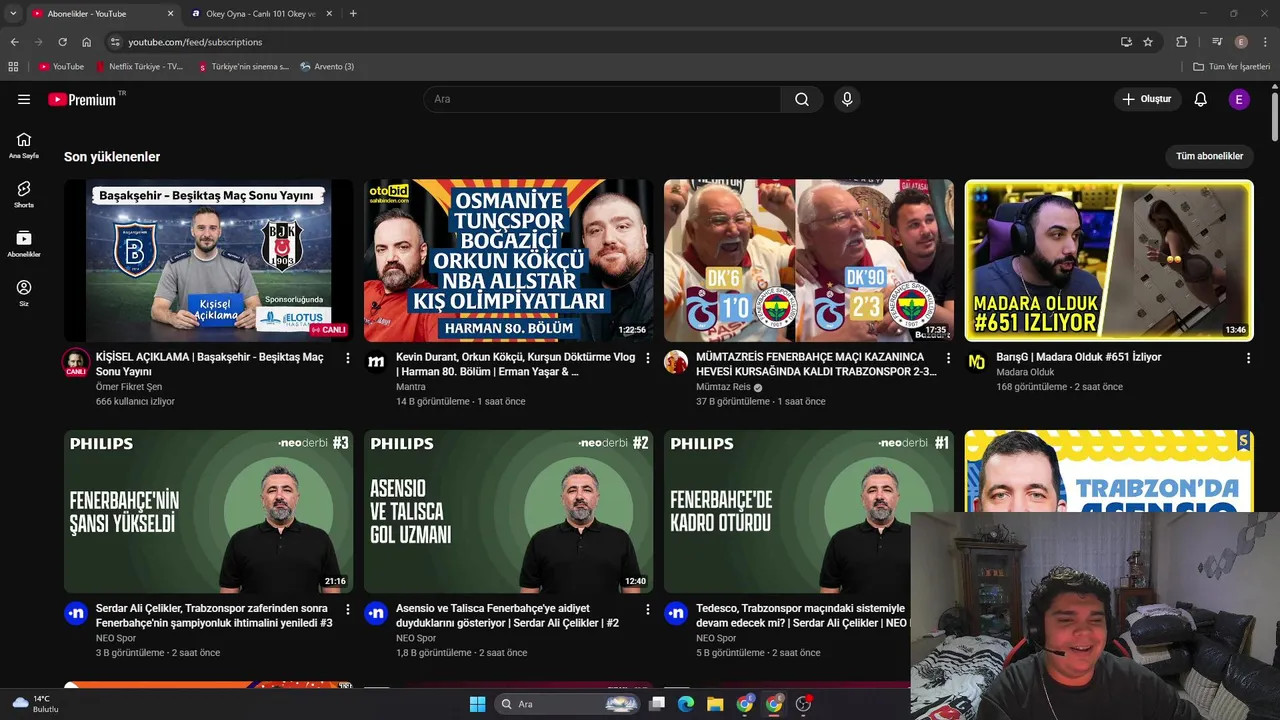
Task: Open the YouTube account avatar menu
Action: tap(1239, 99)
